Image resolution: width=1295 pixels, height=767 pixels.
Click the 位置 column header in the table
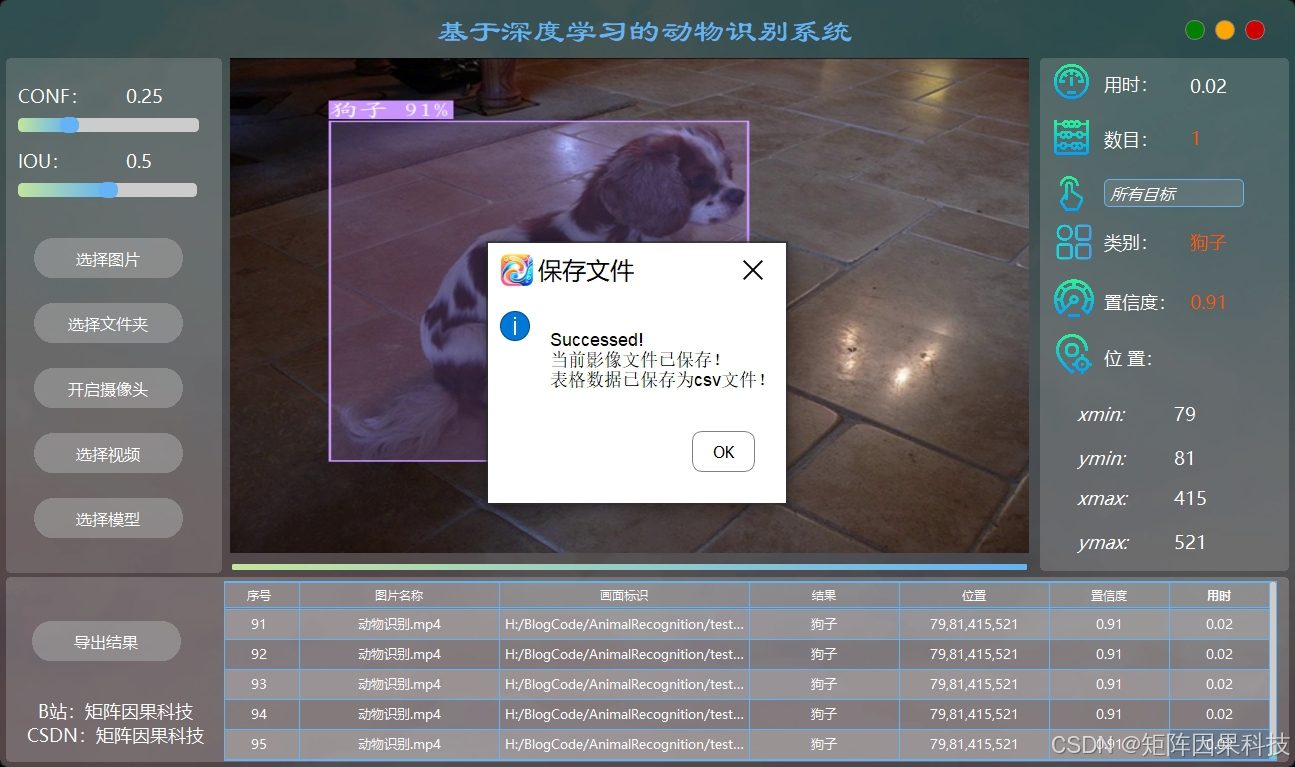click(974, 595)
